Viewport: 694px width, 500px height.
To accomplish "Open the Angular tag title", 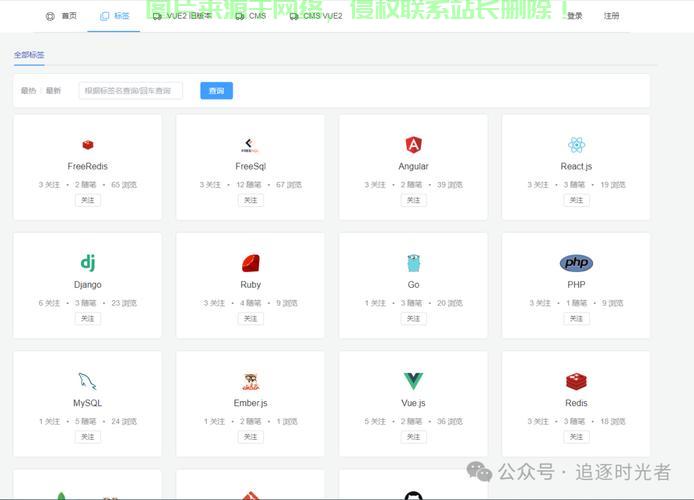I will tap(413, 166).
